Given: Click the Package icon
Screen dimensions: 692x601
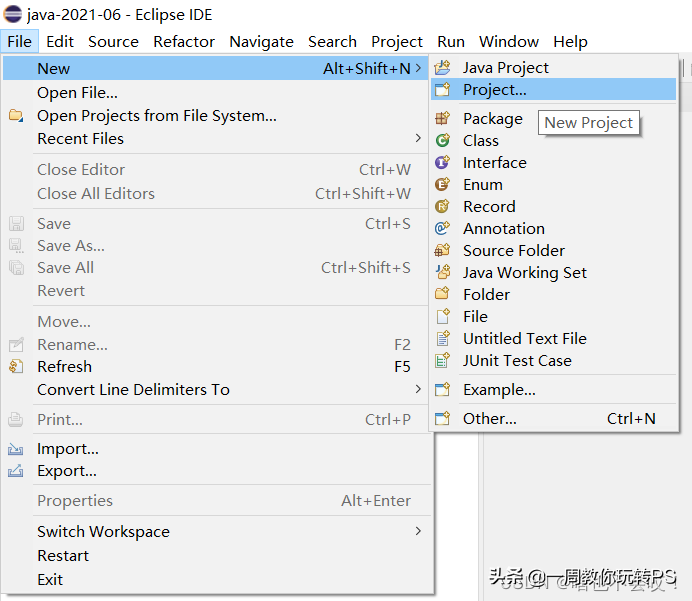Looking at the screenshot, I should point(442,118).
